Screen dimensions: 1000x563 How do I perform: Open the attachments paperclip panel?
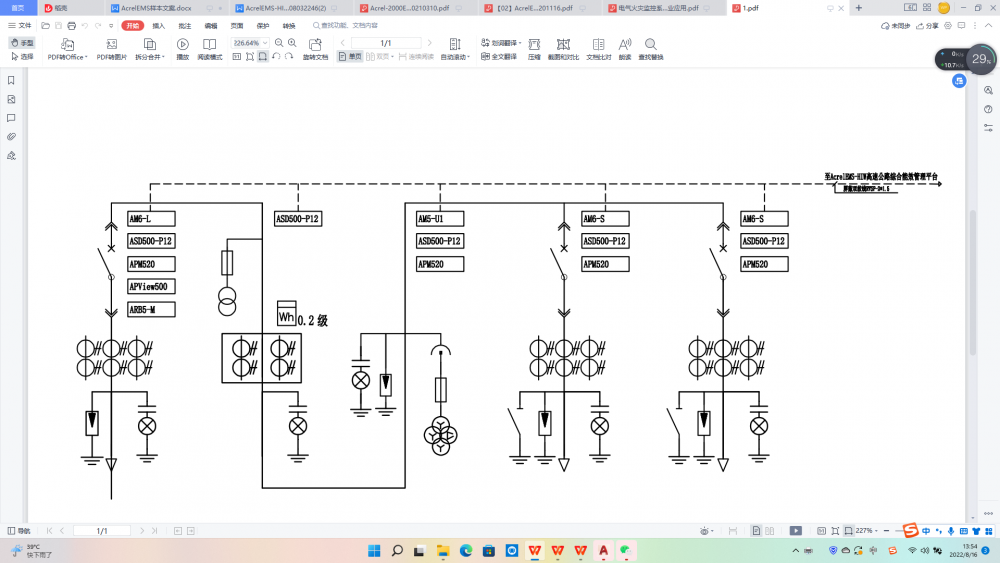[11, 136]
